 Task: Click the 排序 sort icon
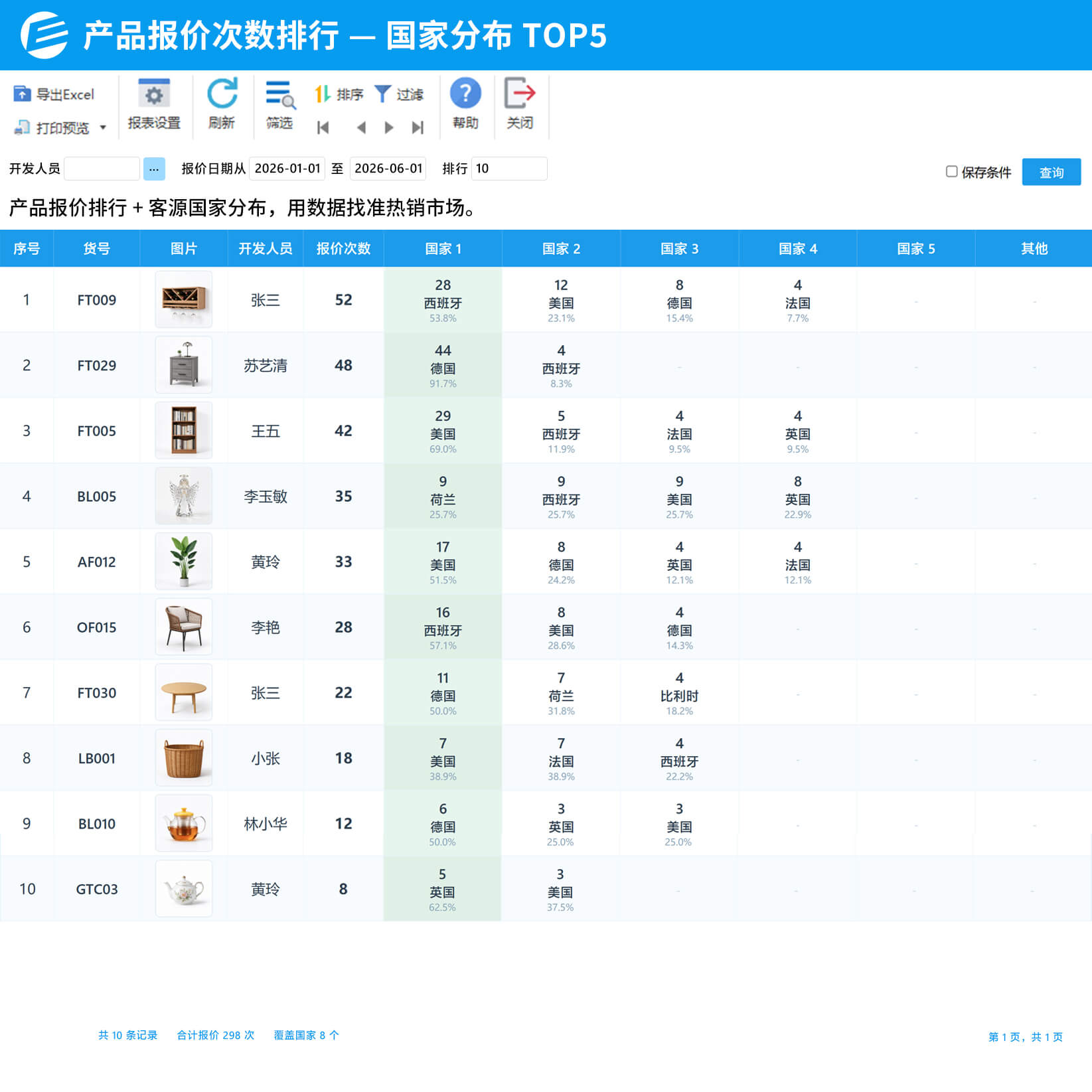click(x=323, y=94)
